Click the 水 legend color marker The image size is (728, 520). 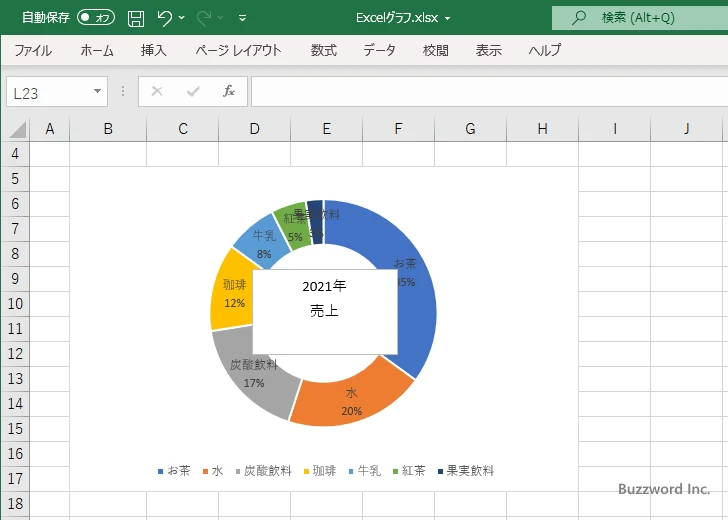pyautogui.click(x=205, y=472)
